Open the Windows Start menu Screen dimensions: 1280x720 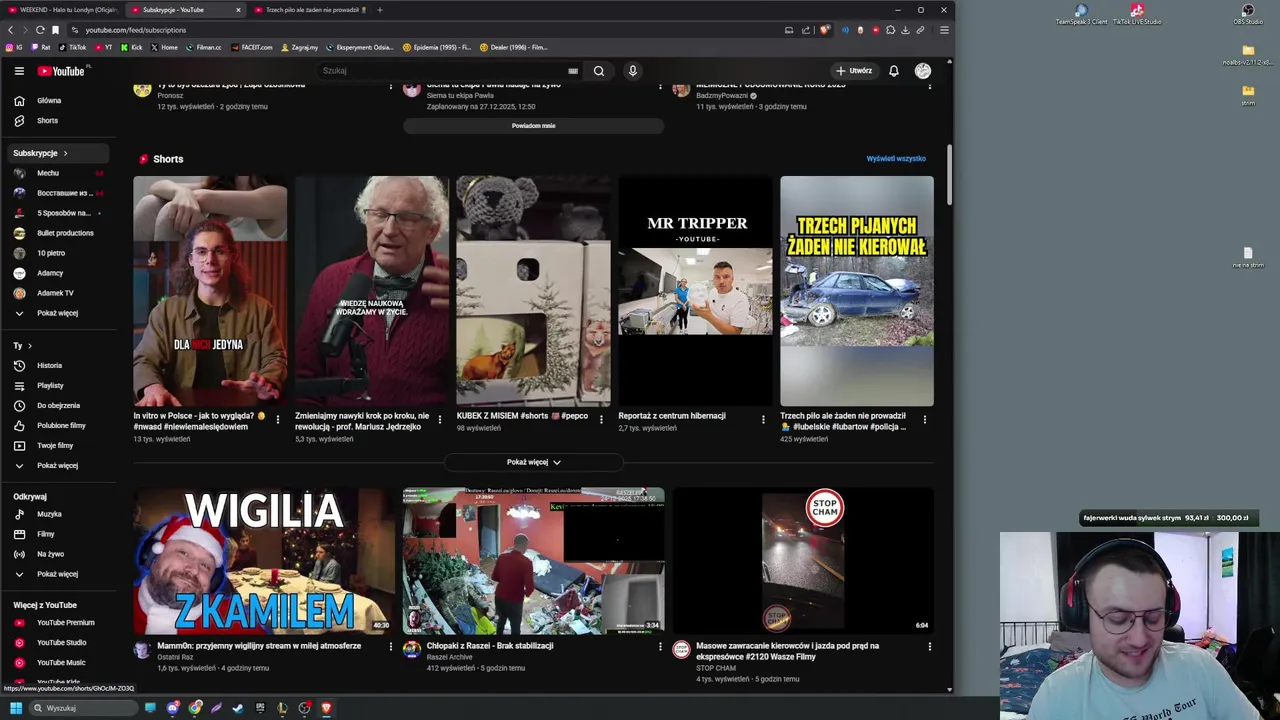tap(15, 708)
